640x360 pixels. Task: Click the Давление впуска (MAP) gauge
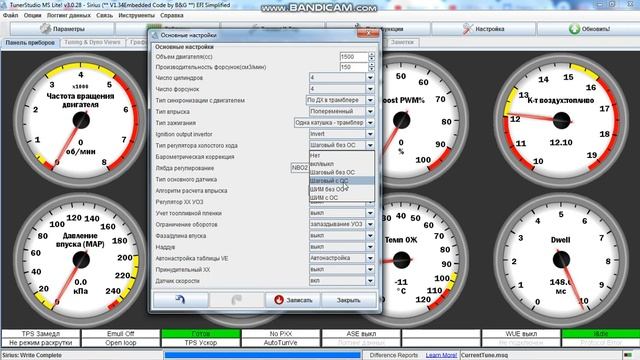point(80,259)
